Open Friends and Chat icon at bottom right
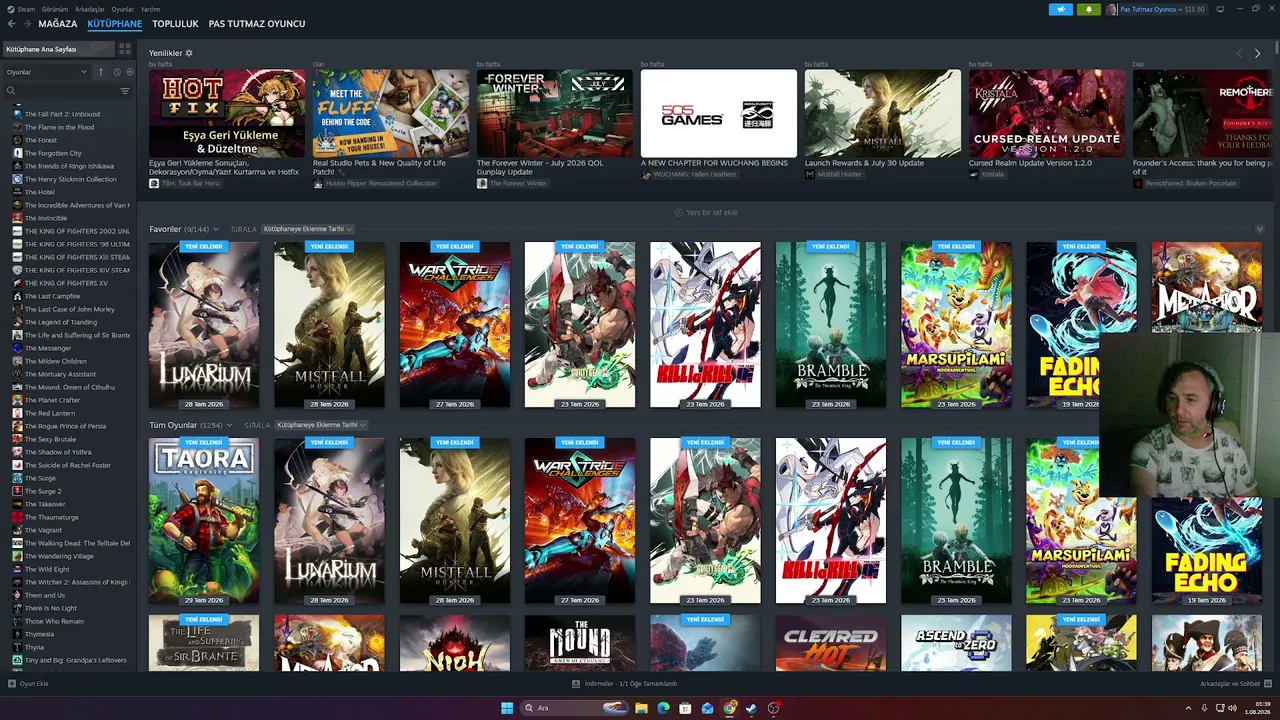The width and height of the screenshot is (1280, 720). (1267, 684)
